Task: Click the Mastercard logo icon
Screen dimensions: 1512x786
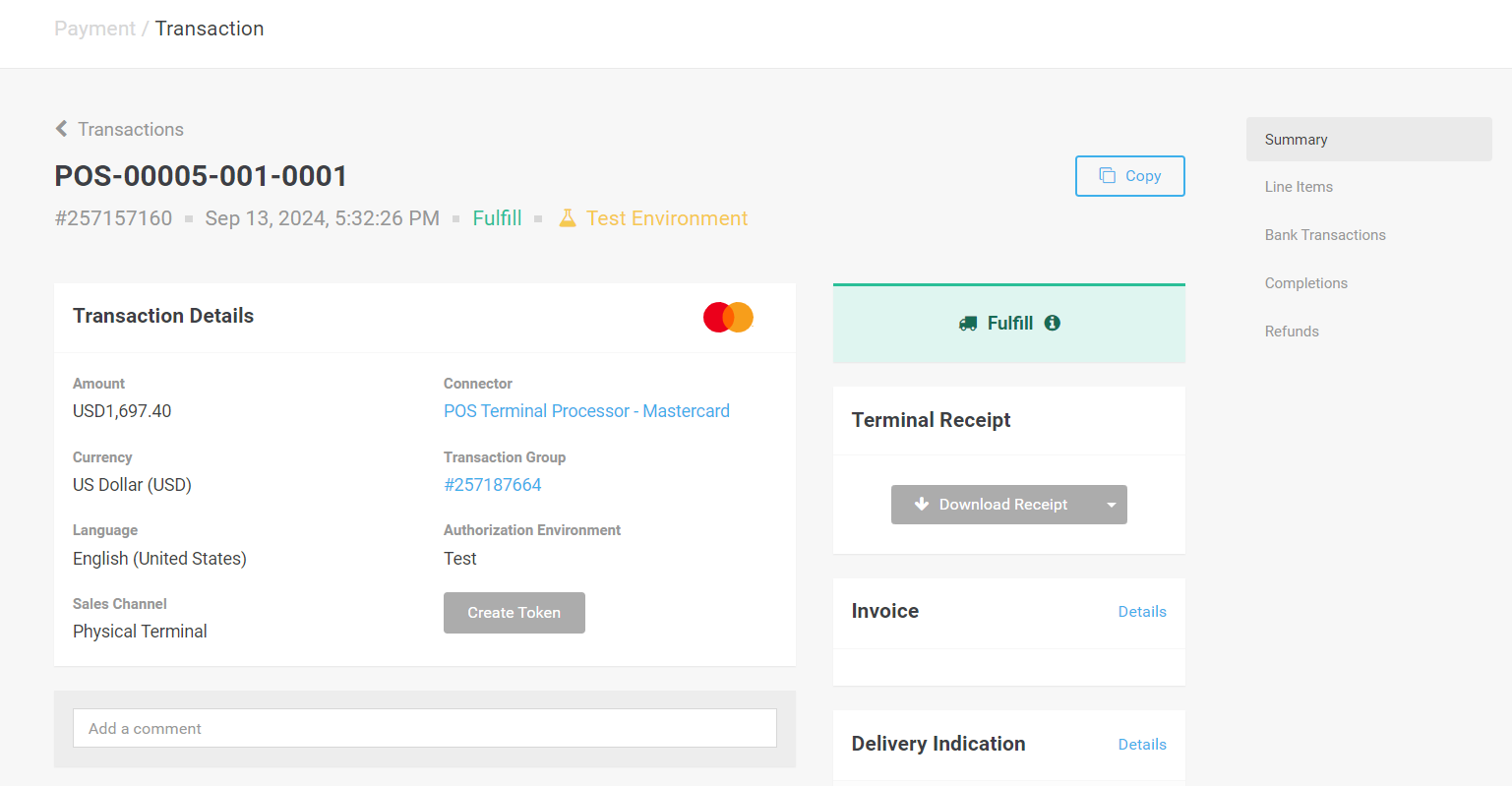Action: 728,317
